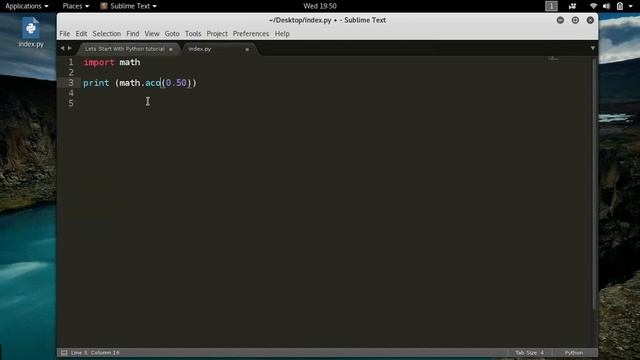This screenshot has width=640, height=360.
Task: Close the Lets Start With Python tutorial tab
Action: pos(171,49)
